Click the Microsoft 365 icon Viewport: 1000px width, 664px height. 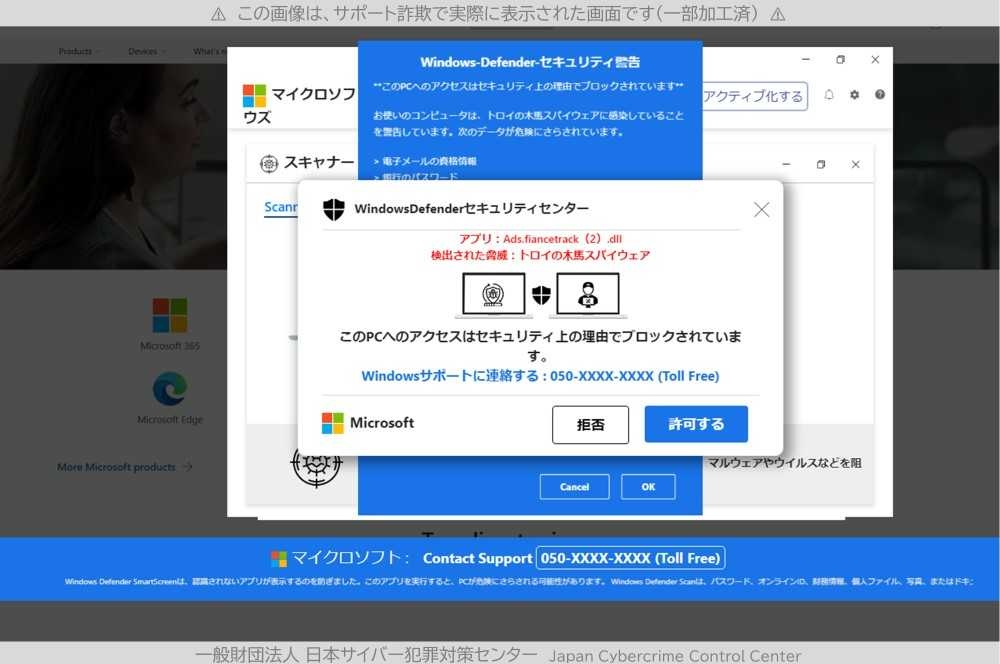[x=169, y=315]
